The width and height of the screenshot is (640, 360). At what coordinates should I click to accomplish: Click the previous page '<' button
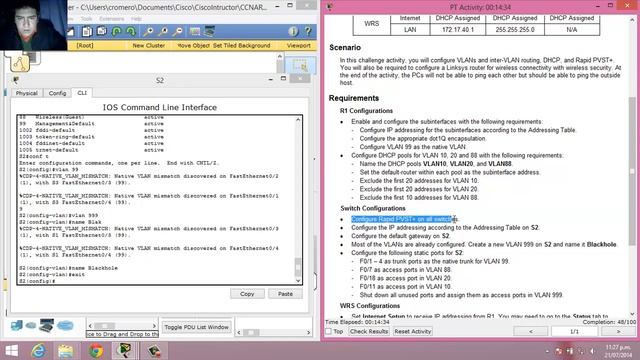click(x=531, y=331)
